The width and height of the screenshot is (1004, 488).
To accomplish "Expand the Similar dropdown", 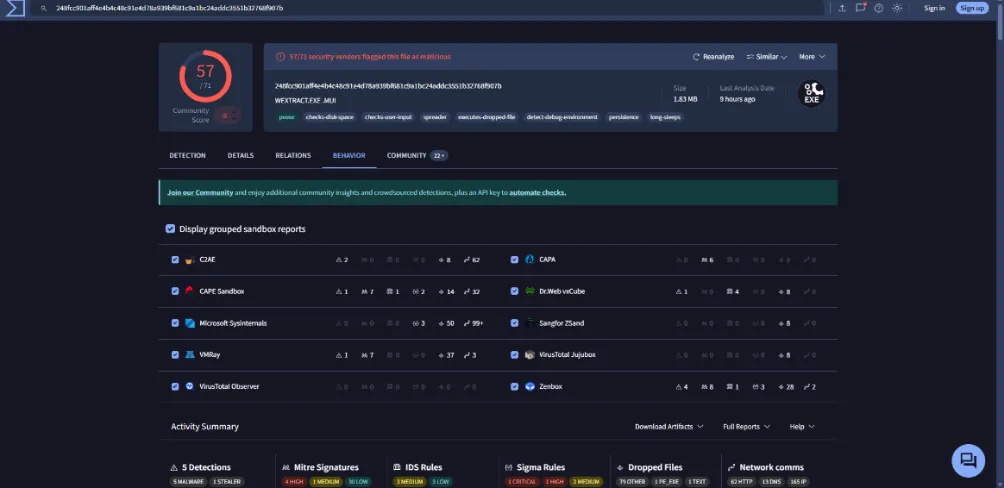I will click(x=766, y=57).
